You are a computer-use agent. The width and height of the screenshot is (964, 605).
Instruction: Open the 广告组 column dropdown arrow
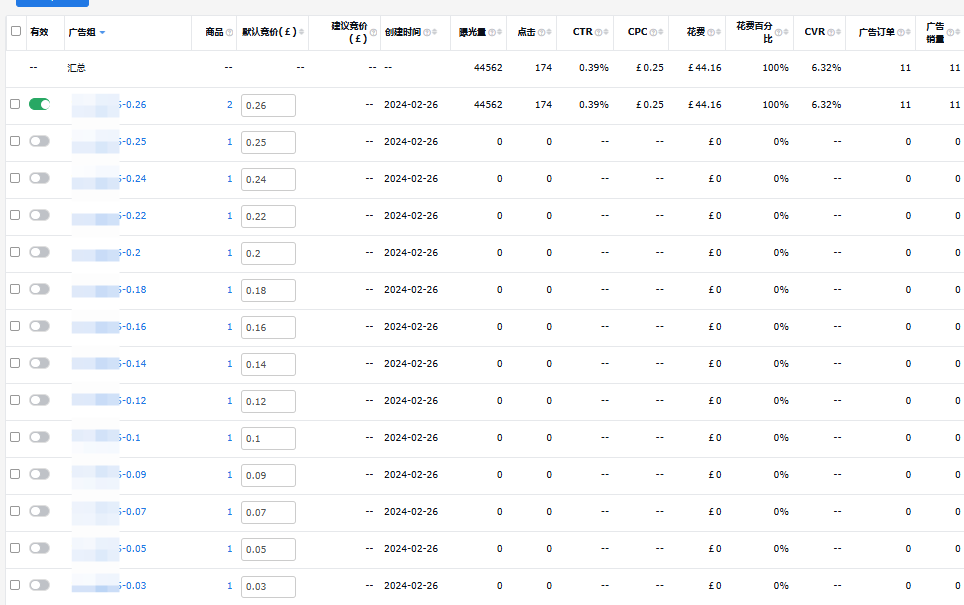(102, 33)
